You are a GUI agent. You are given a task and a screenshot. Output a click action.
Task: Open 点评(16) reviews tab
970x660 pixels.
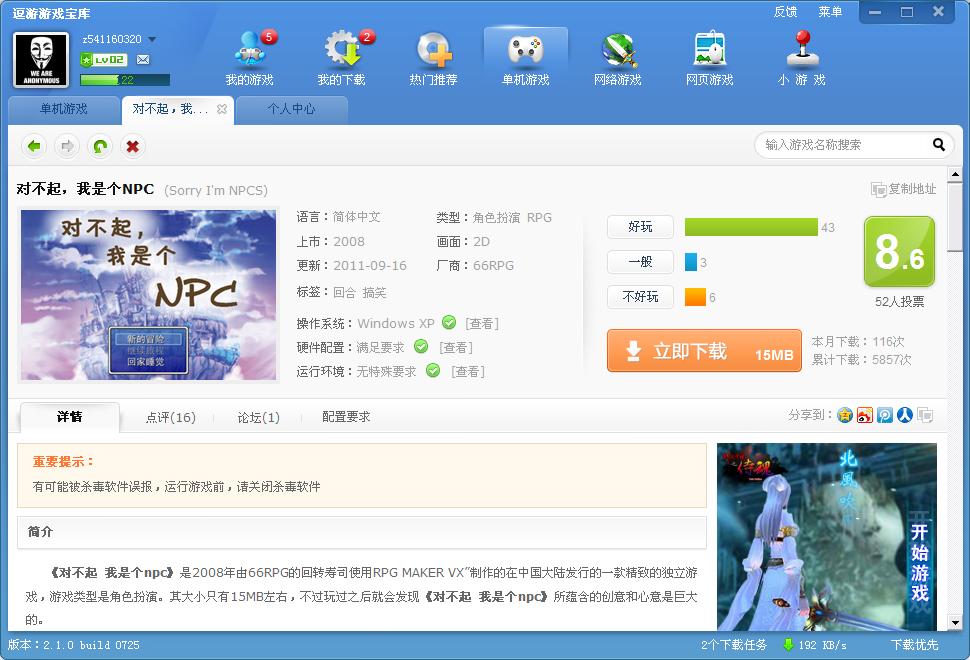[171, 418]
